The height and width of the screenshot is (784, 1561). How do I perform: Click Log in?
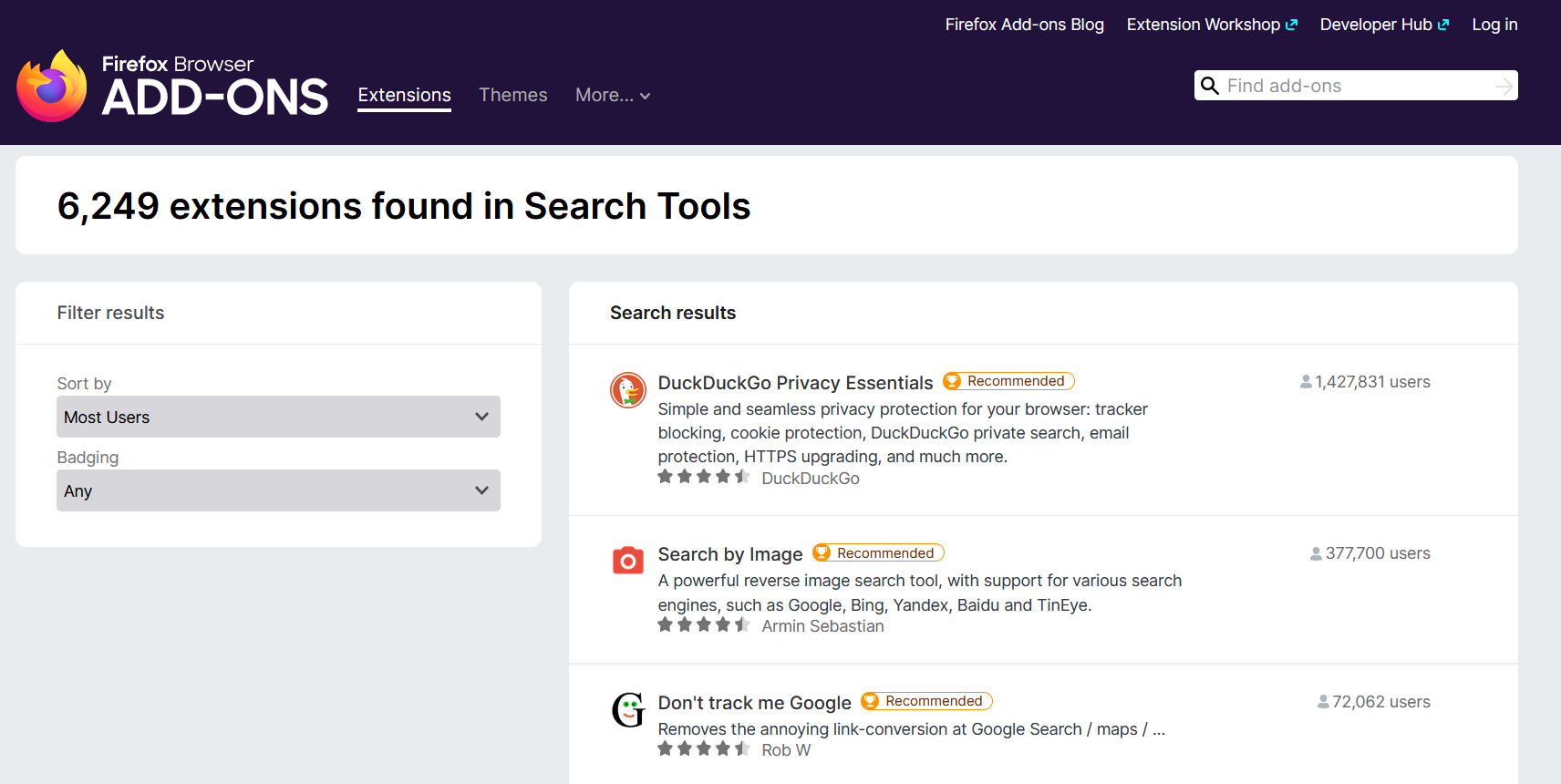point(1494,25)
